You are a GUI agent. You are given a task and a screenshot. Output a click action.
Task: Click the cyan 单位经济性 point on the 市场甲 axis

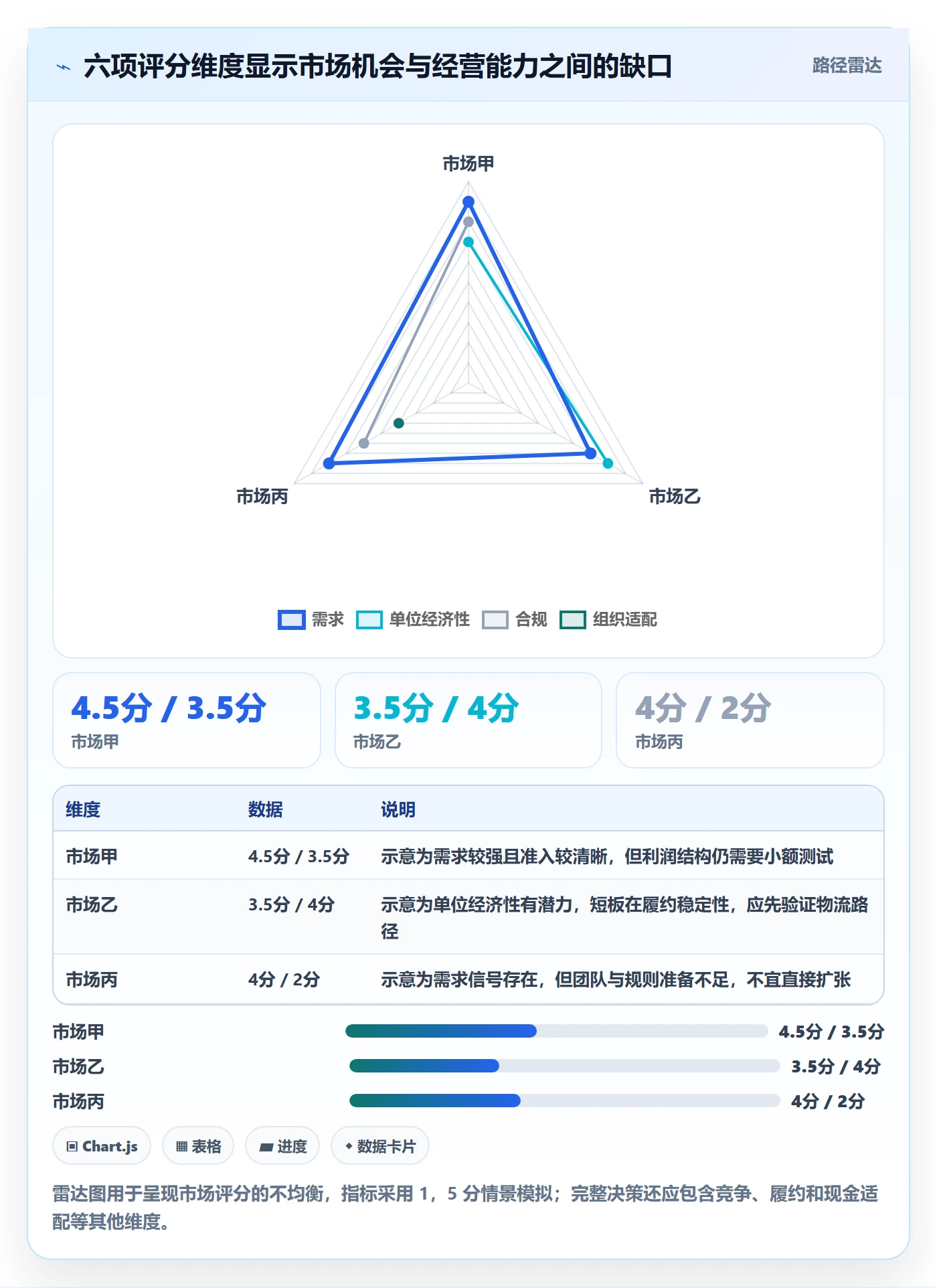tap(468, 242)
